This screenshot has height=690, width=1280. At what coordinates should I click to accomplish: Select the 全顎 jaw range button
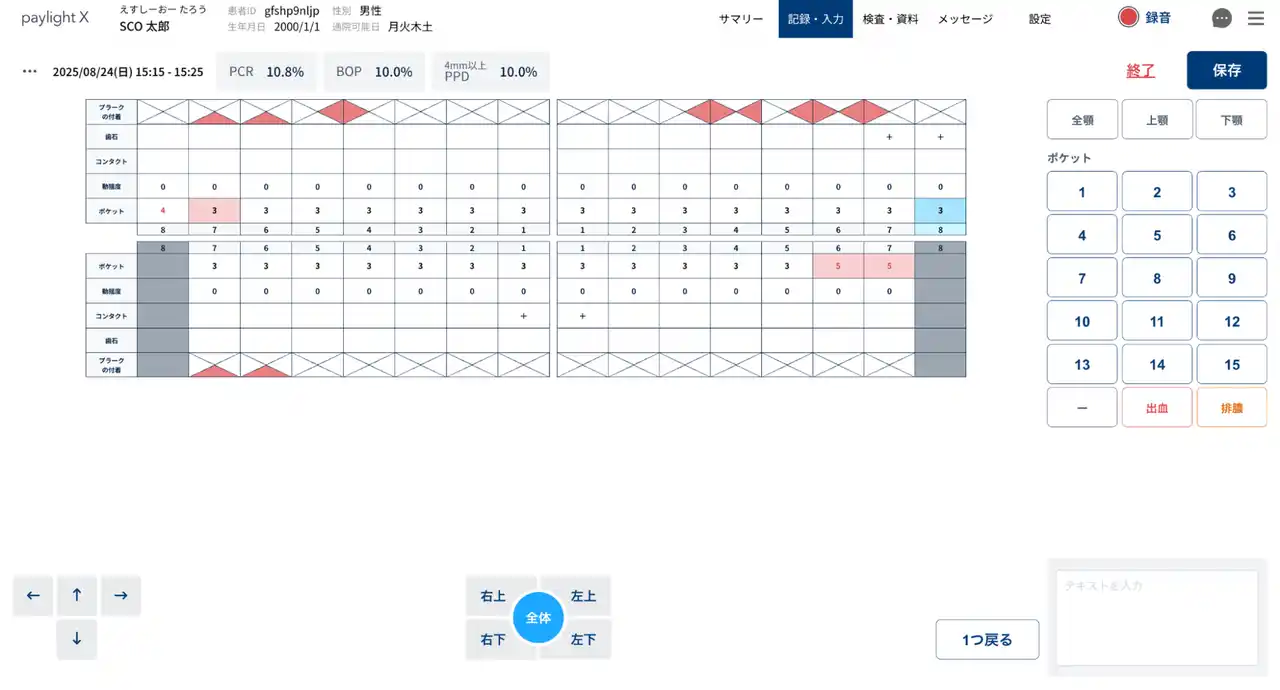(1082, 120)
